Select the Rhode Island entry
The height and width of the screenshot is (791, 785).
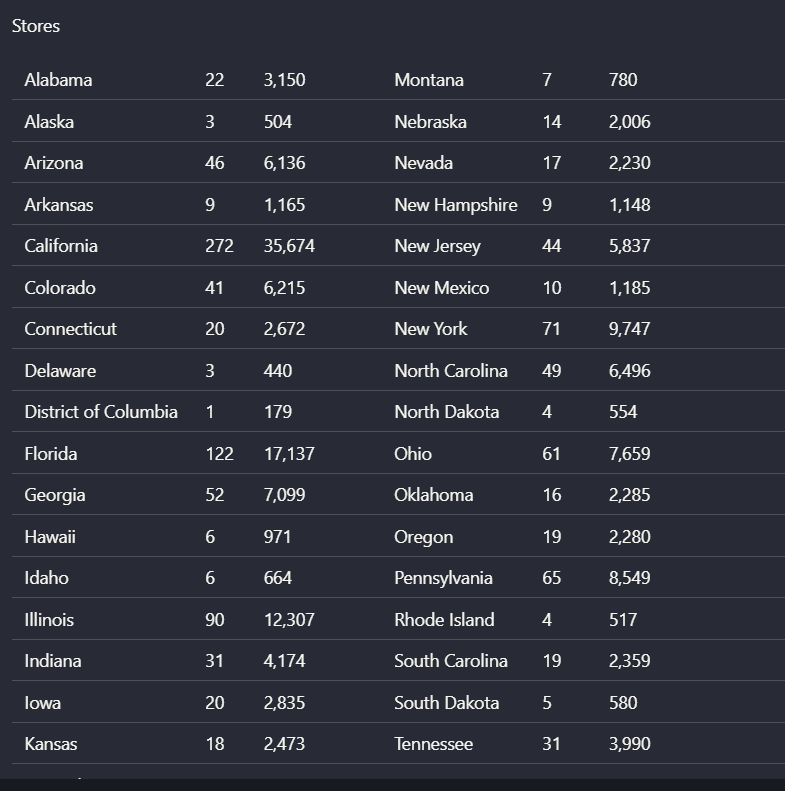click(444, 619)
